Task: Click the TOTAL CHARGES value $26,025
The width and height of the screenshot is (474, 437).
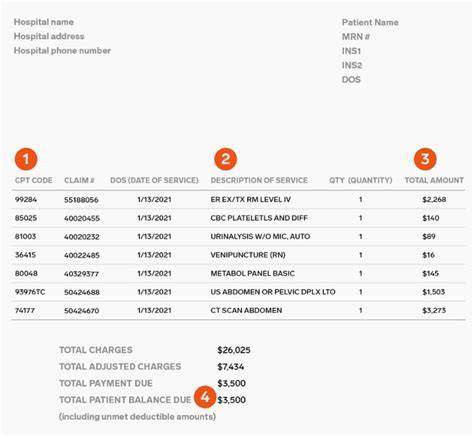Action: 234,350
